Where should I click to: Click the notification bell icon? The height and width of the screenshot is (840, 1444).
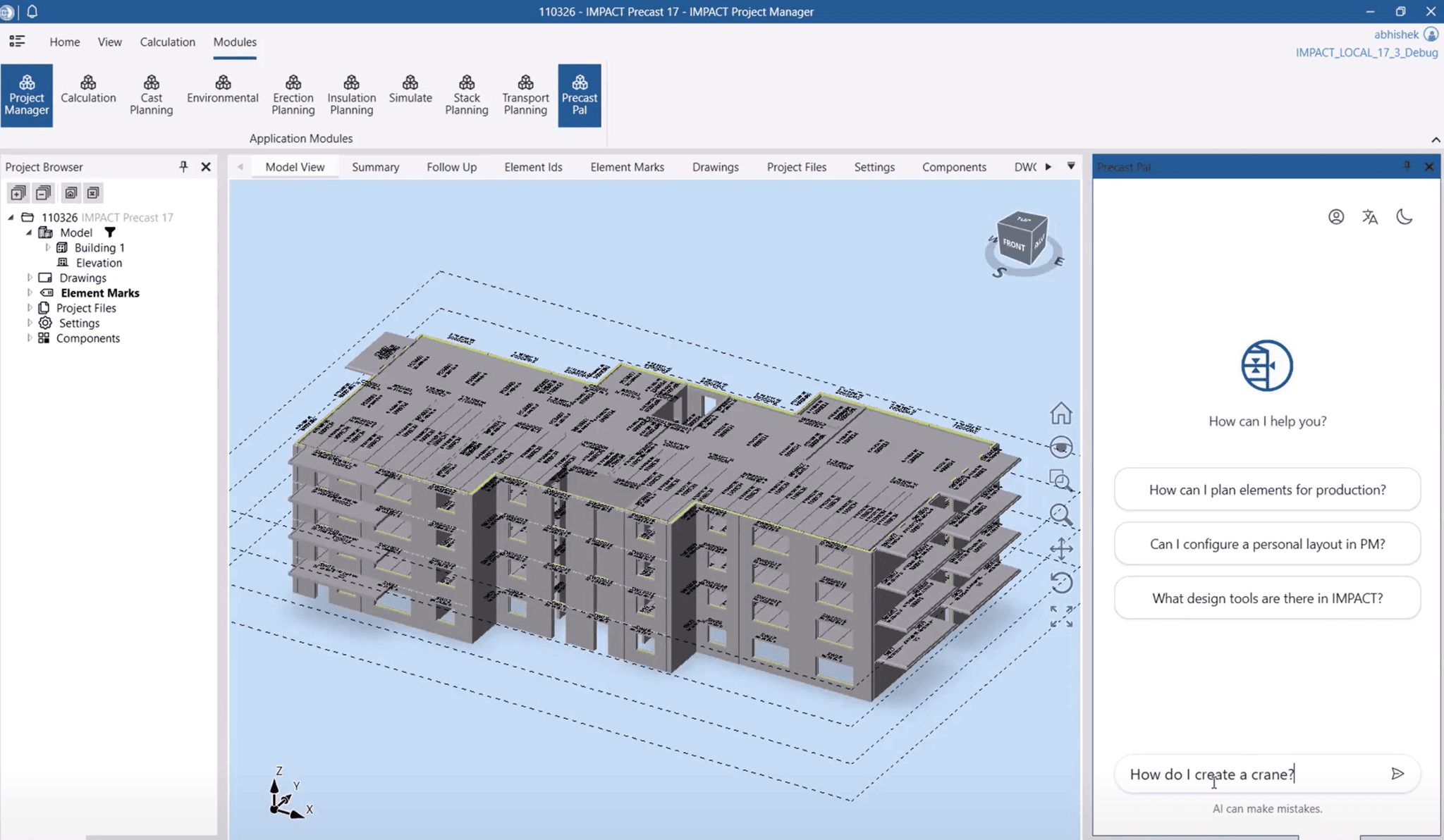[x=32, y=11]
